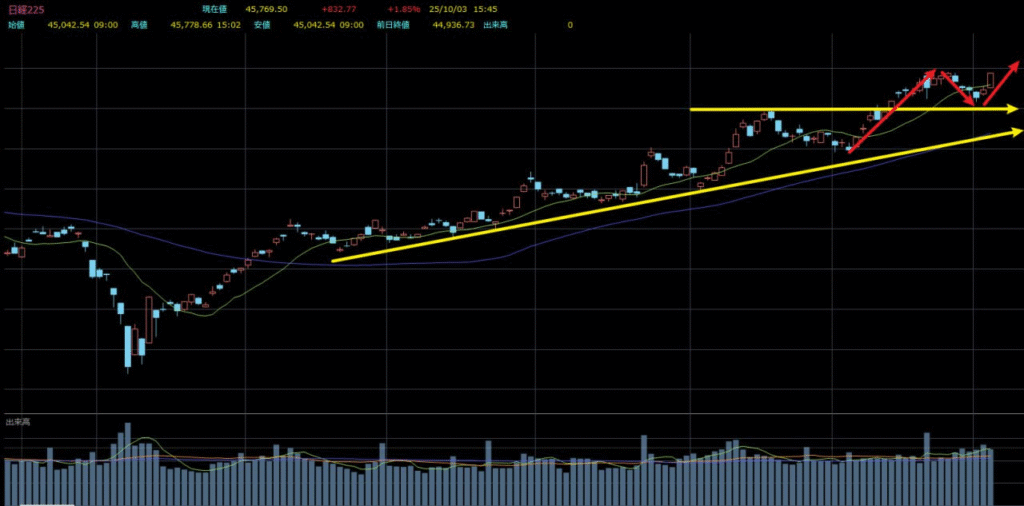Click the horizontal yellow line's arrowhead
Screen dimensions: 1024x506
click(x=1013, y=108)
